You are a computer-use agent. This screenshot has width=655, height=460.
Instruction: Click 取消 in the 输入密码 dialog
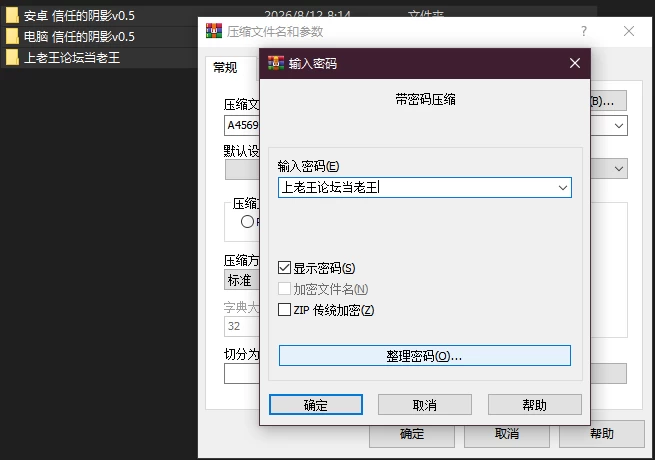pyautogui.click(x=425, y=404)
